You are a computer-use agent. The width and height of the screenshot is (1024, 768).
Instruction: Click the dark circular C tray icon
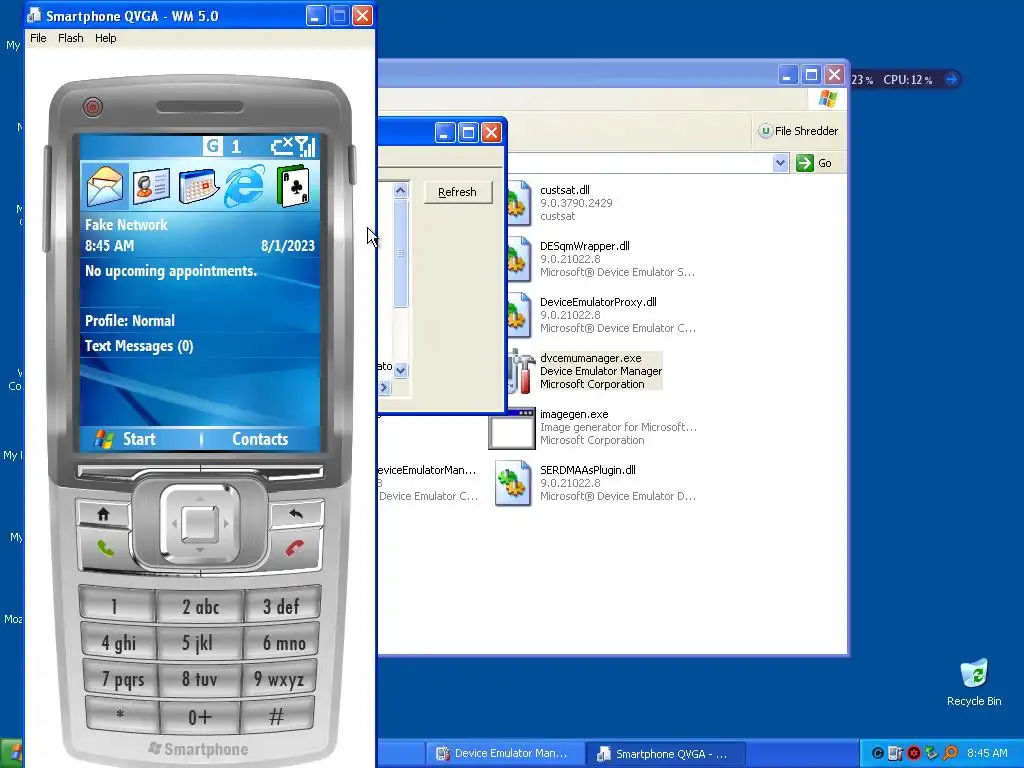(x=878, y=753)
